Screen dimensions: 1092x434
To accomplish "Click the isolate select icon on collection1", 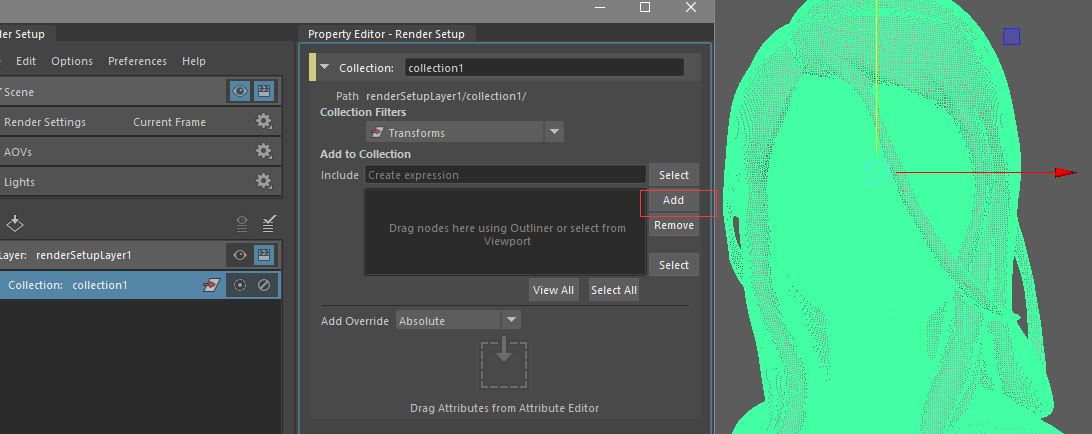I will (x=240, y=285).
